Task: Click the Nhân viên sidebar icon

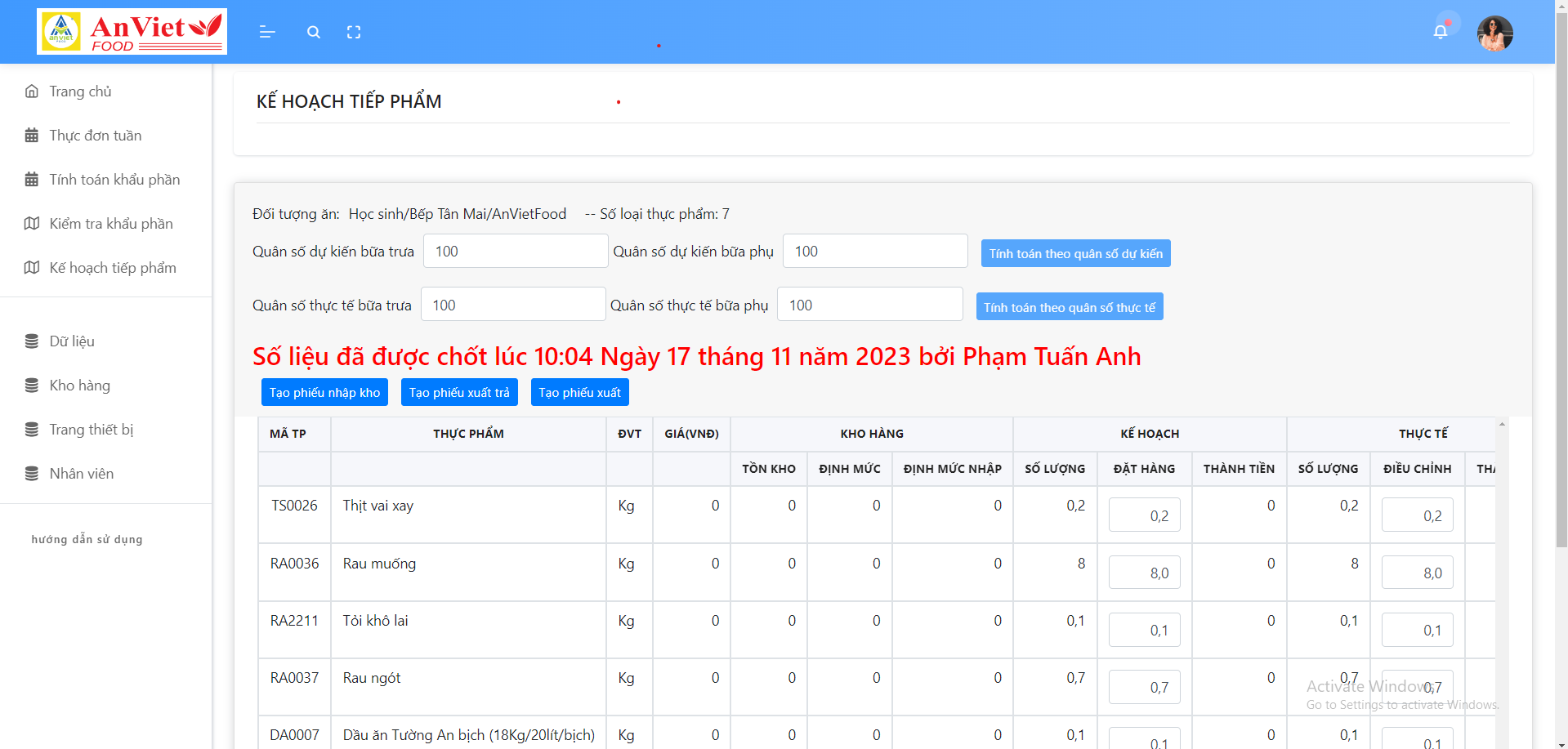Action: click(x=32, y=473)
